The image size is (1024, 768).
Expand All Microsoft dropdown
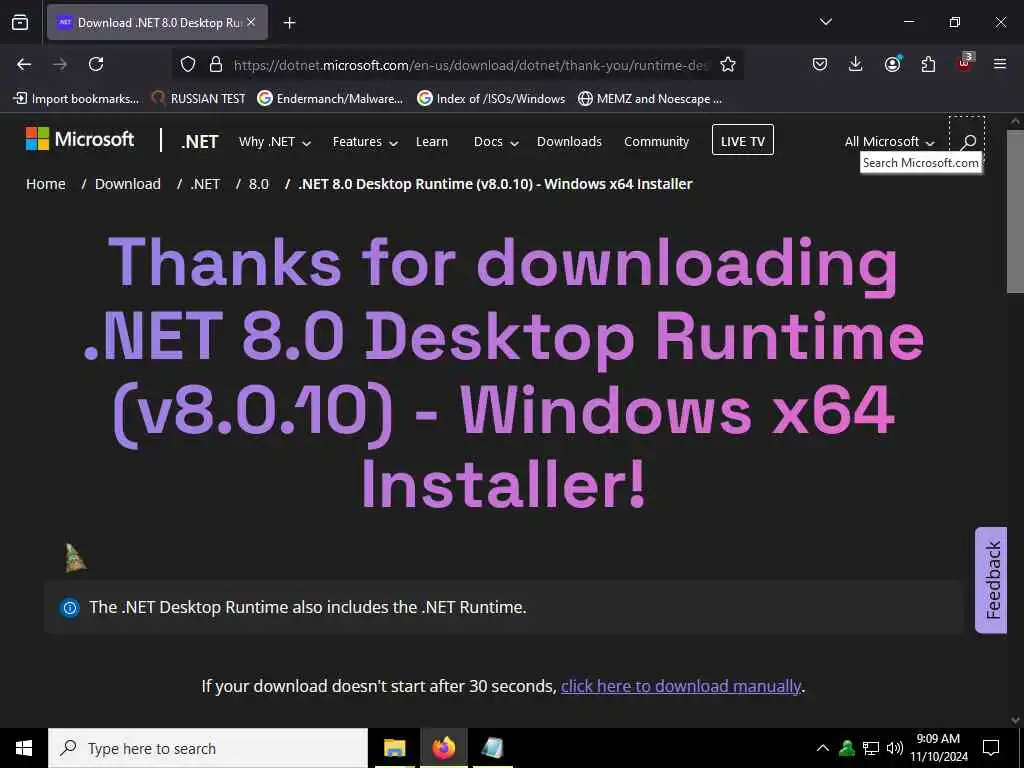pos(889,142)
